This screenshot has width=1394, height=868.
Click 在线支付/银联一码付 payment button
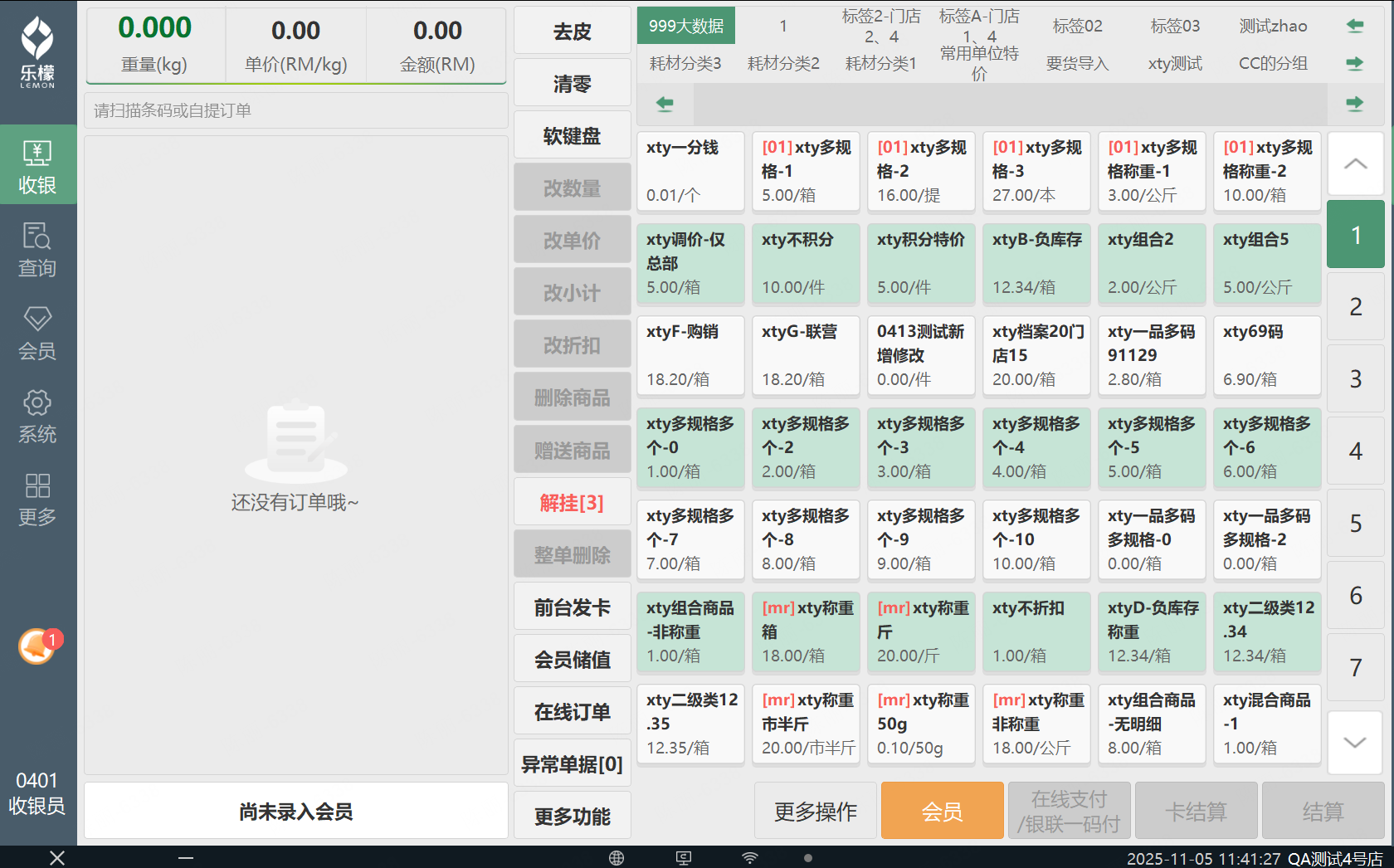[1069, 811]
